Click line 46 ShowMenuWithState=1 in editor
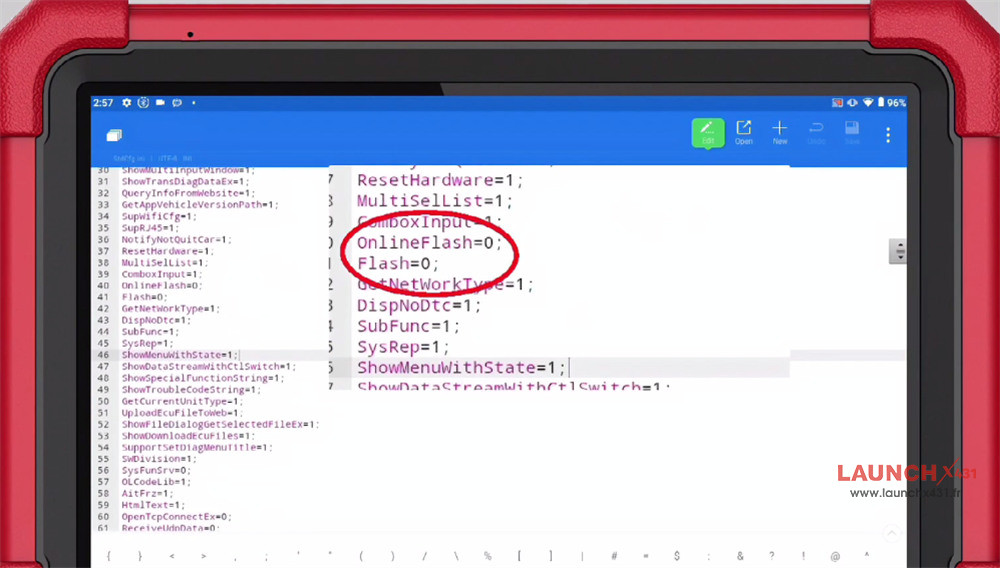Screen dimensions: 1000x568 coord(180,355)
